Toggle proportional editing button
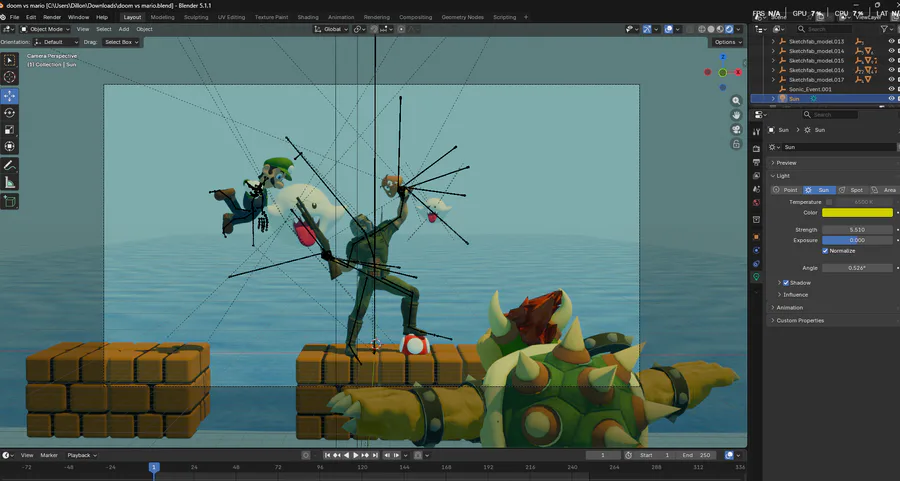 click(x=401, y=29)
